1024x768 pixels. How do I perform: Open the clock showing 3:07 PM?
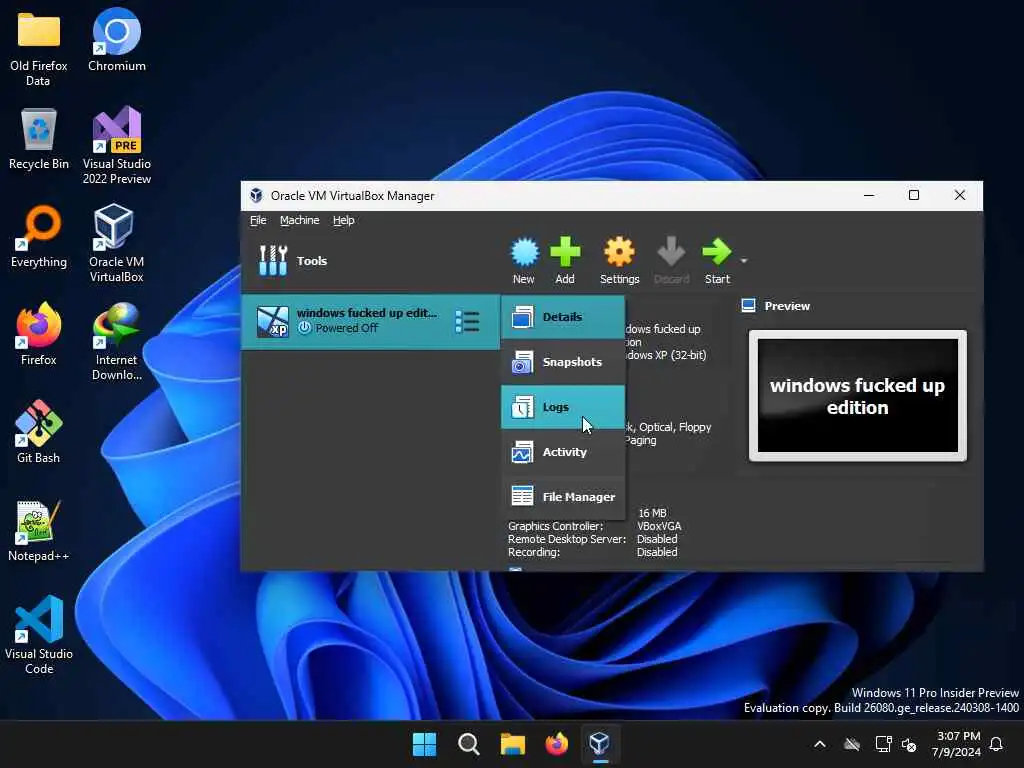point(957,744)
